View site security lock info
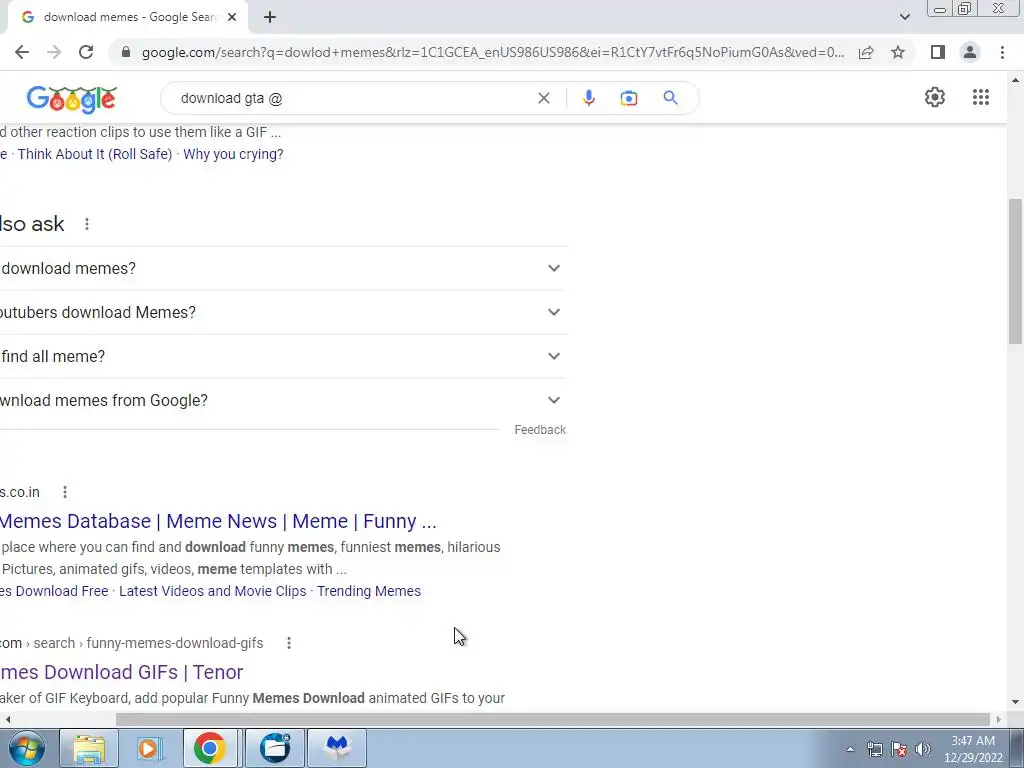 coord(126,52)
